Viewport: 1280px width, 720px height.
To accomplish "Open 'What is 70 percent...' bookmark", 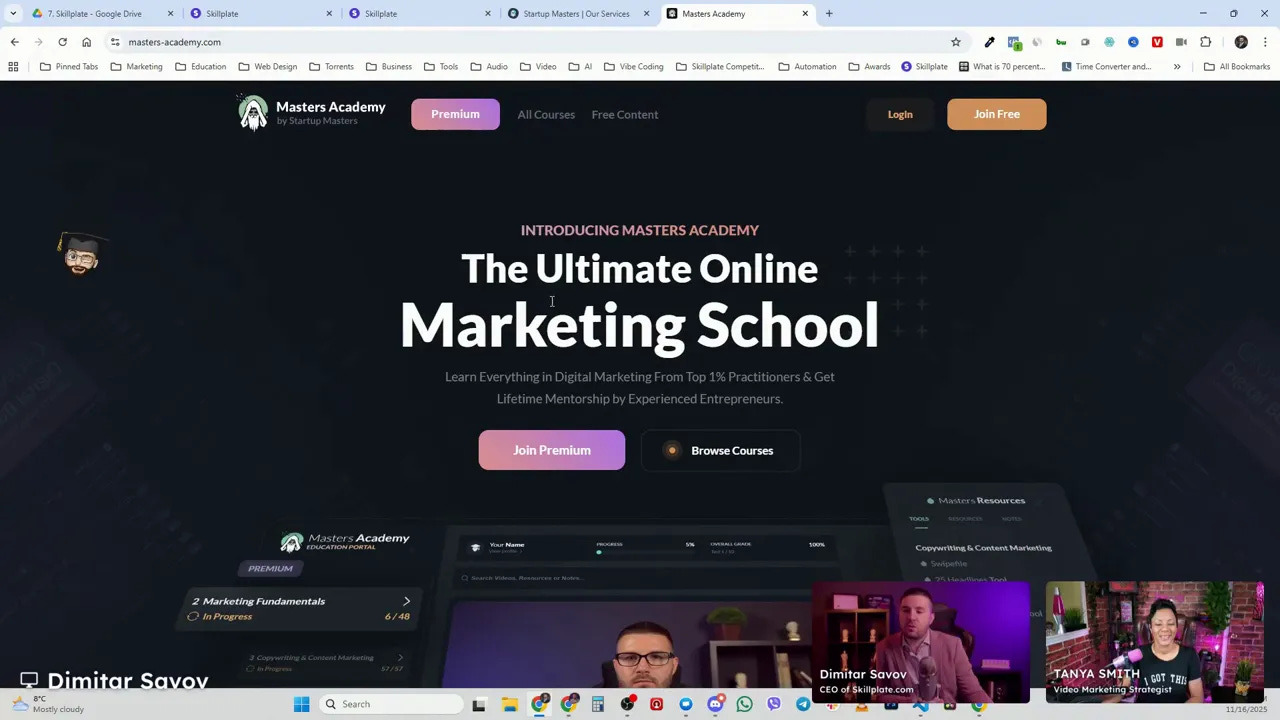I will (x=1002, y=67).
